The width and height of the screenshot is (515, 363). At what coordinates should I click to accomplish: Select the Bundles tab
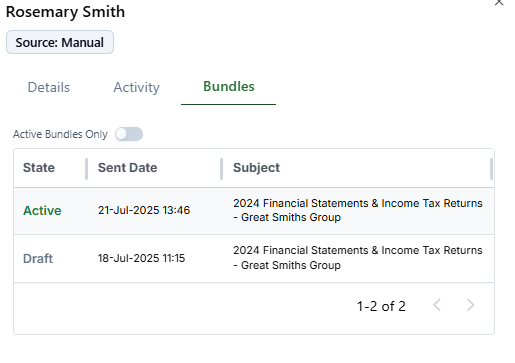(x=229, y=86)
